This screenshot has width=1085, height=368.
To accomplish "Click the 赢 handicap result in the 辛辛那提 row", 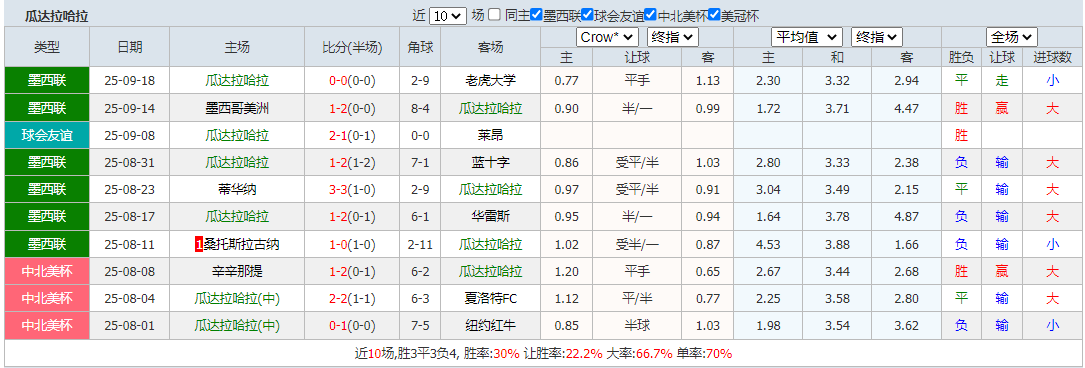I will click(1002, 271).
